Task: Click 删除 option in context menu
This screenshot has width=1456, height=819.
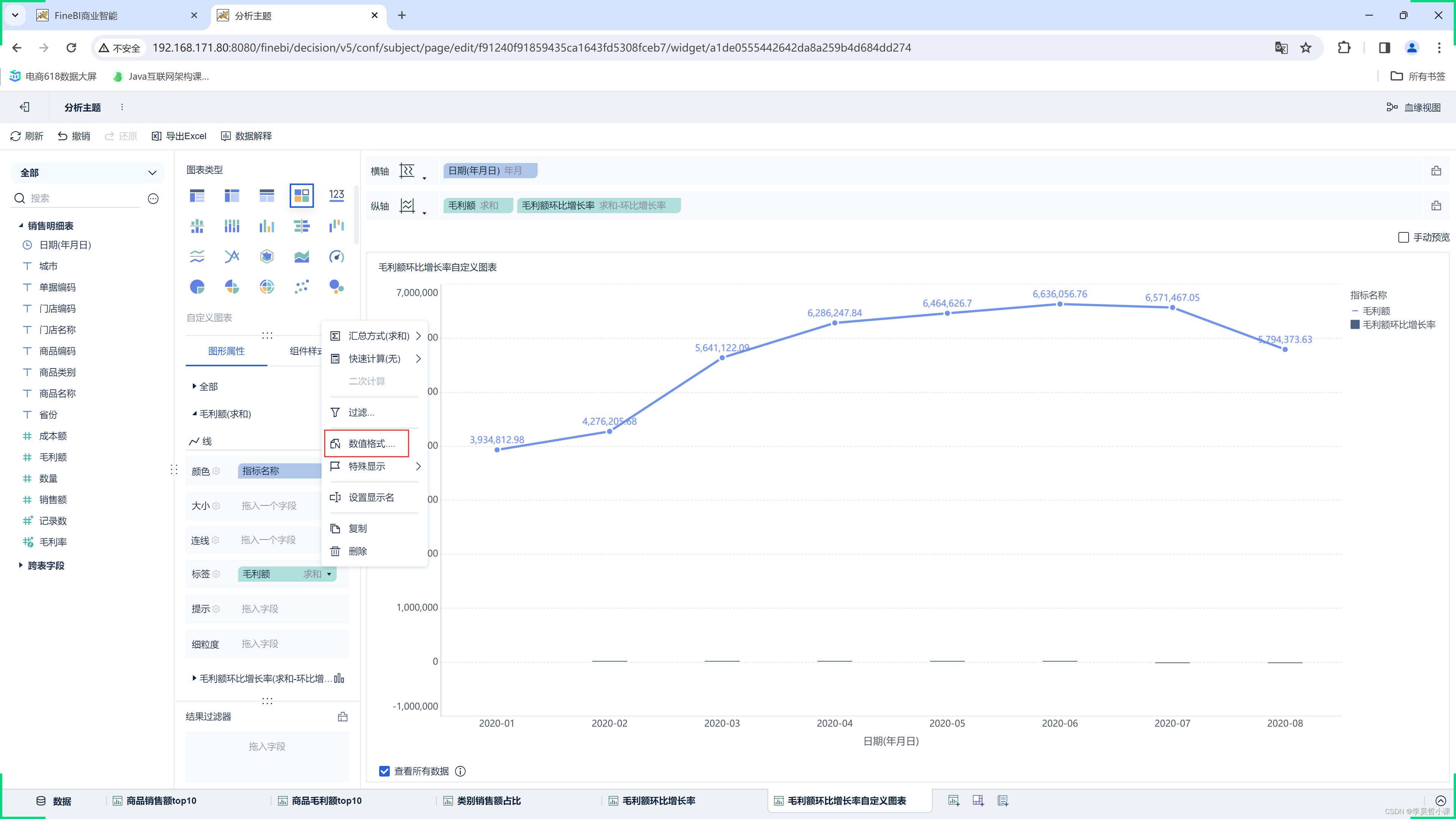Action: pyautogui.click(x=358, y=551)
